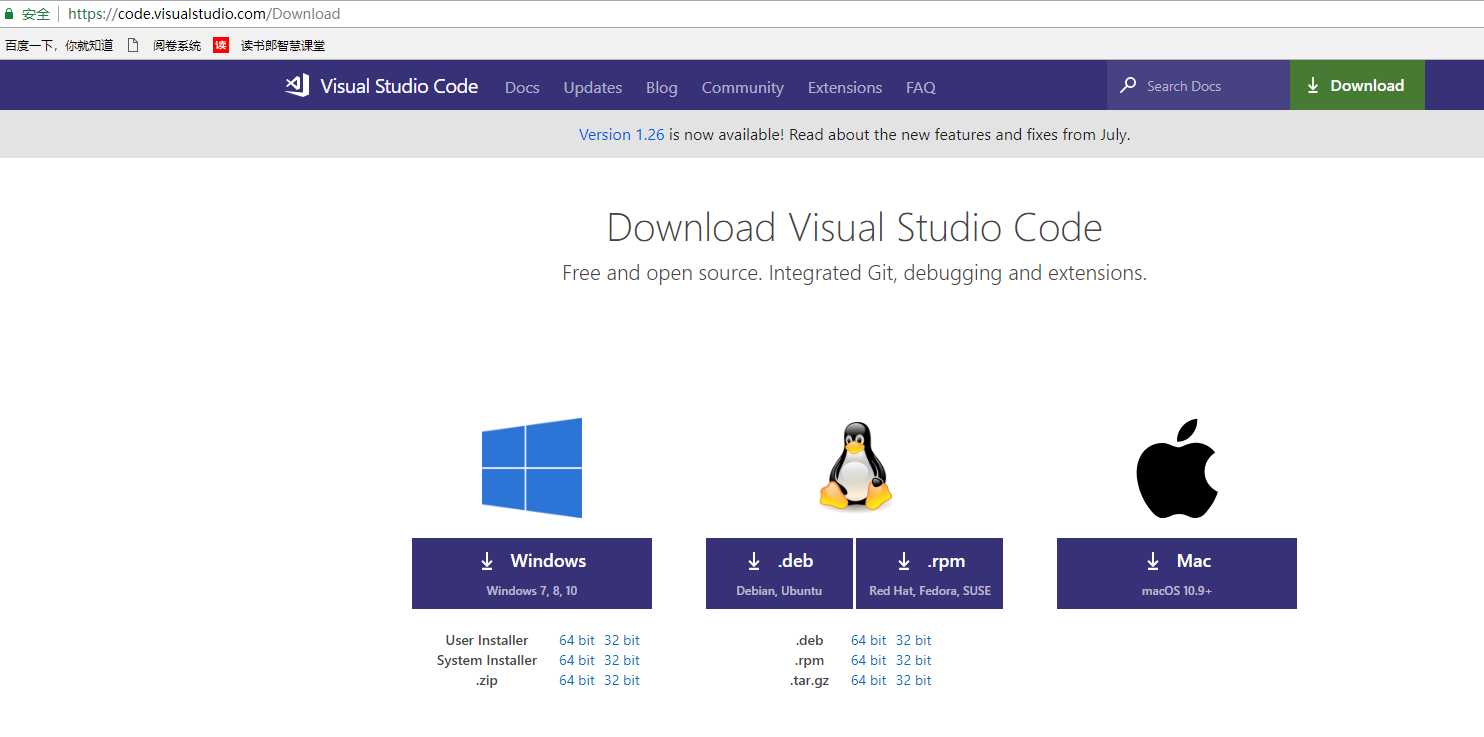The width and height of the screenshot is (1484, 737).
Task: Focus the Search Docs input field
Action: pyautogui.click(x=1198, y=85)
